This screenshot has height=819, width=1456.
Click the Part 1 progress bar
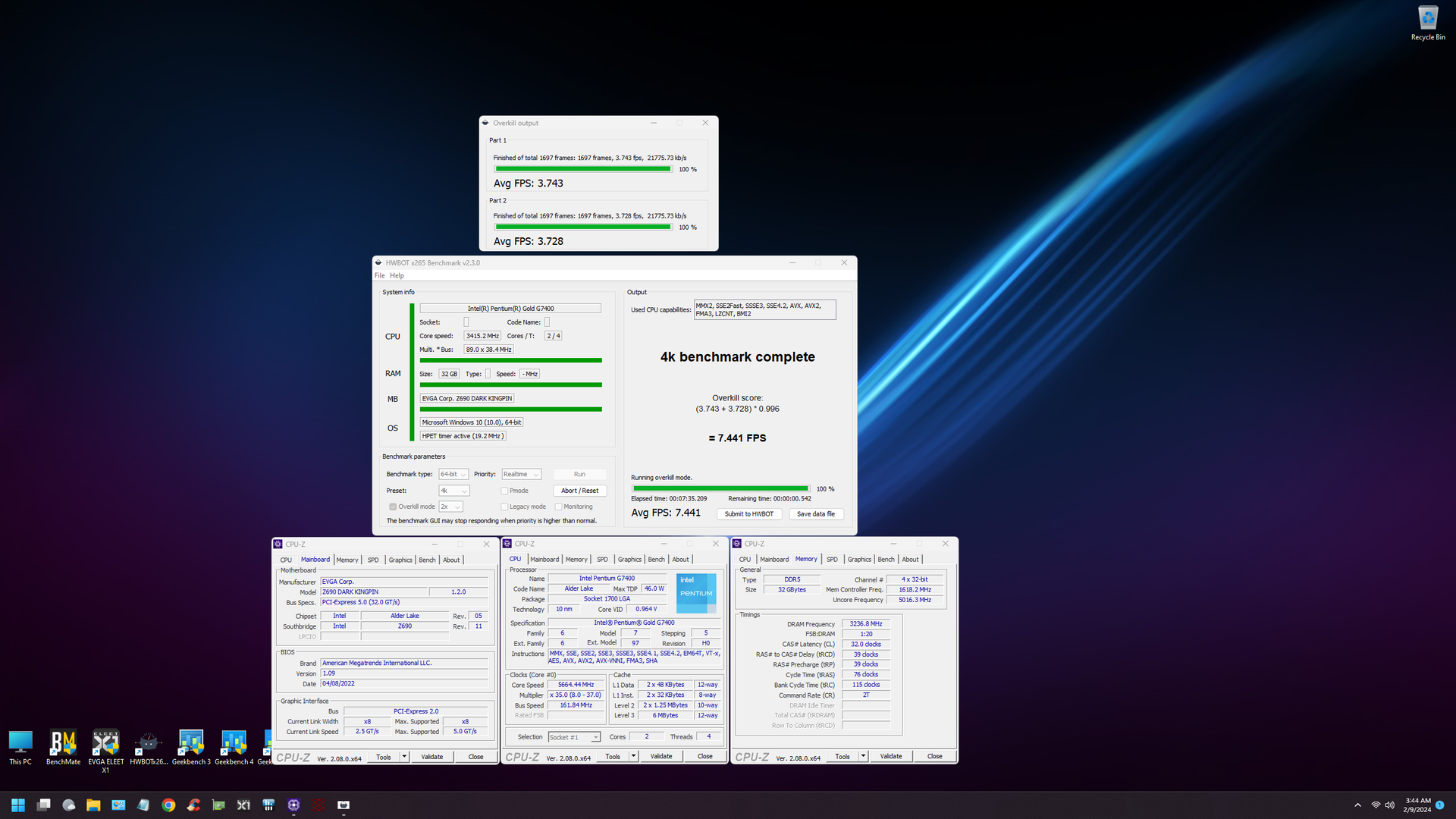pyautogui.click(x=582, y=169)
